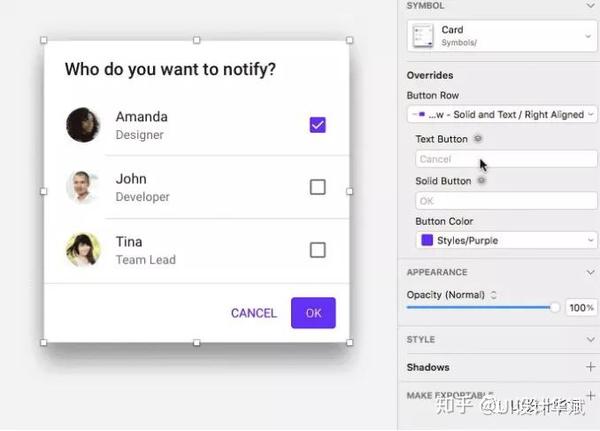Open the Styles/Purple button color dropdown

coord(506,240)
